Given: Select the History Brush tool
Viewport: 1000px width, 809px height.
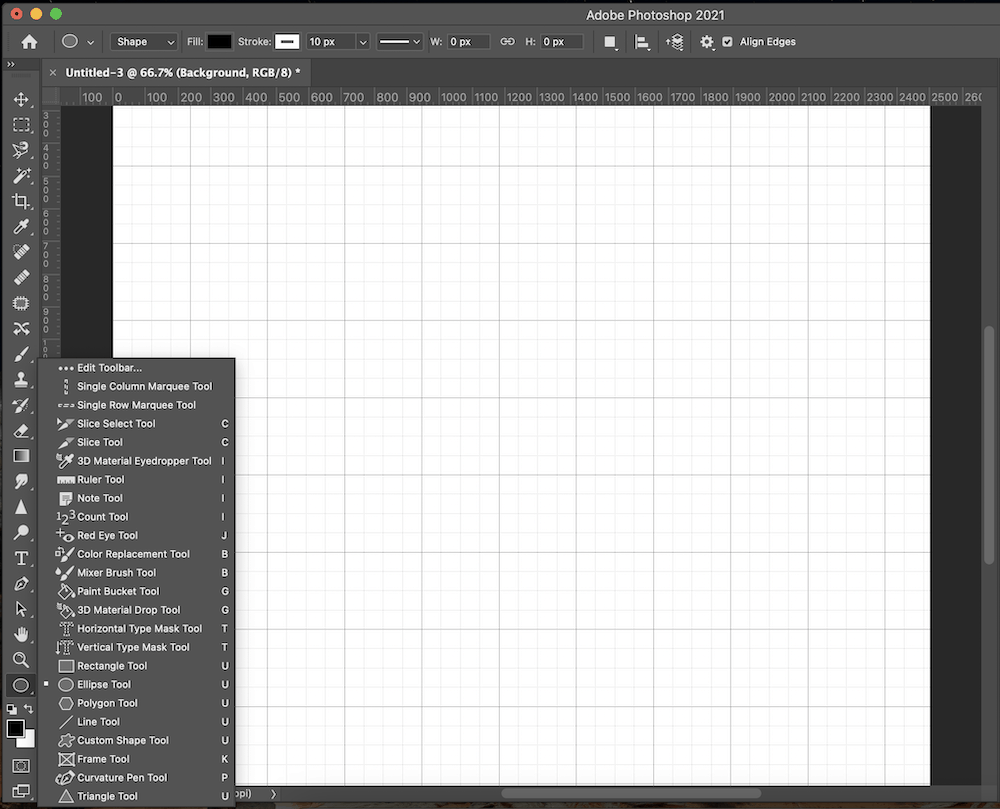Looking at the screenshot, I should 21,405.
